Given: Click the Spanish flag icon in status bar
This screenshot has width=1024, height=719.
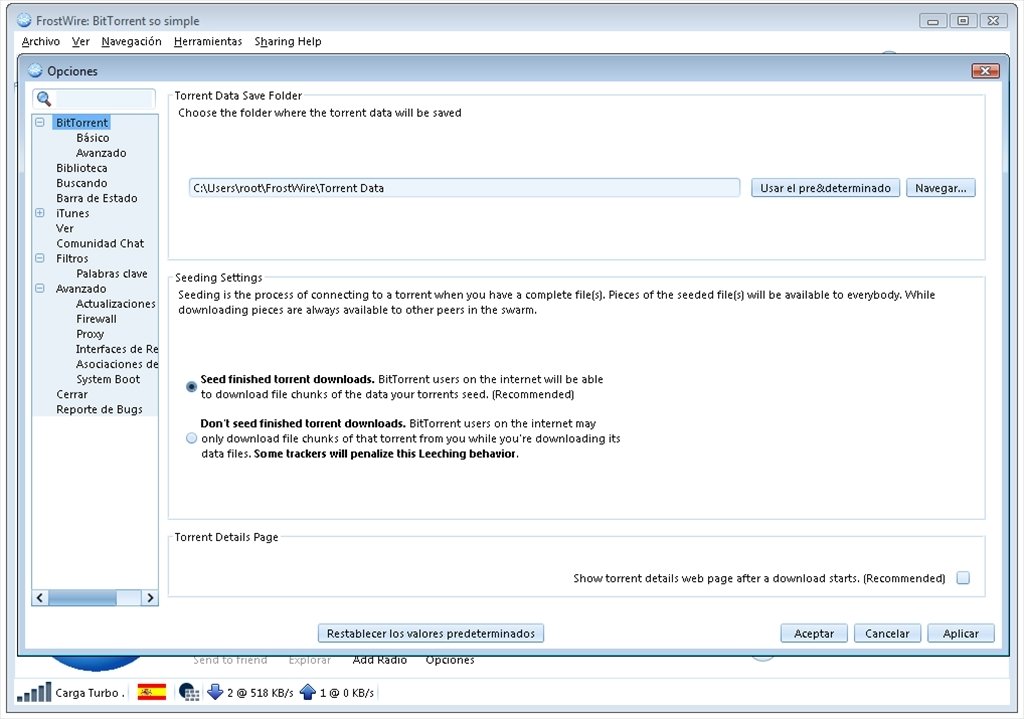Looking at the screenshot, I should pyautogui.click(x=152, y=692).
